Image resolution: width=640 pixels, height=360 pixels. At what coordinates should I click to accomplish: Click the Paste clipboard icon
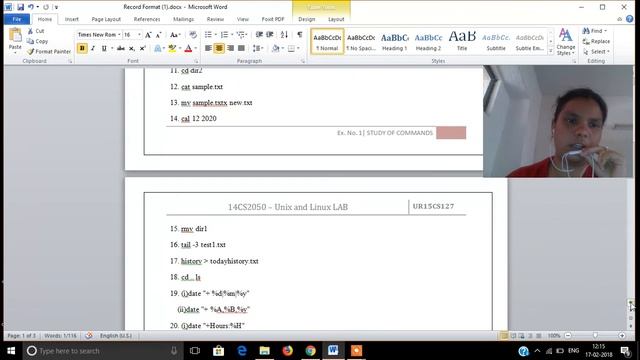[x=15, y=36]
